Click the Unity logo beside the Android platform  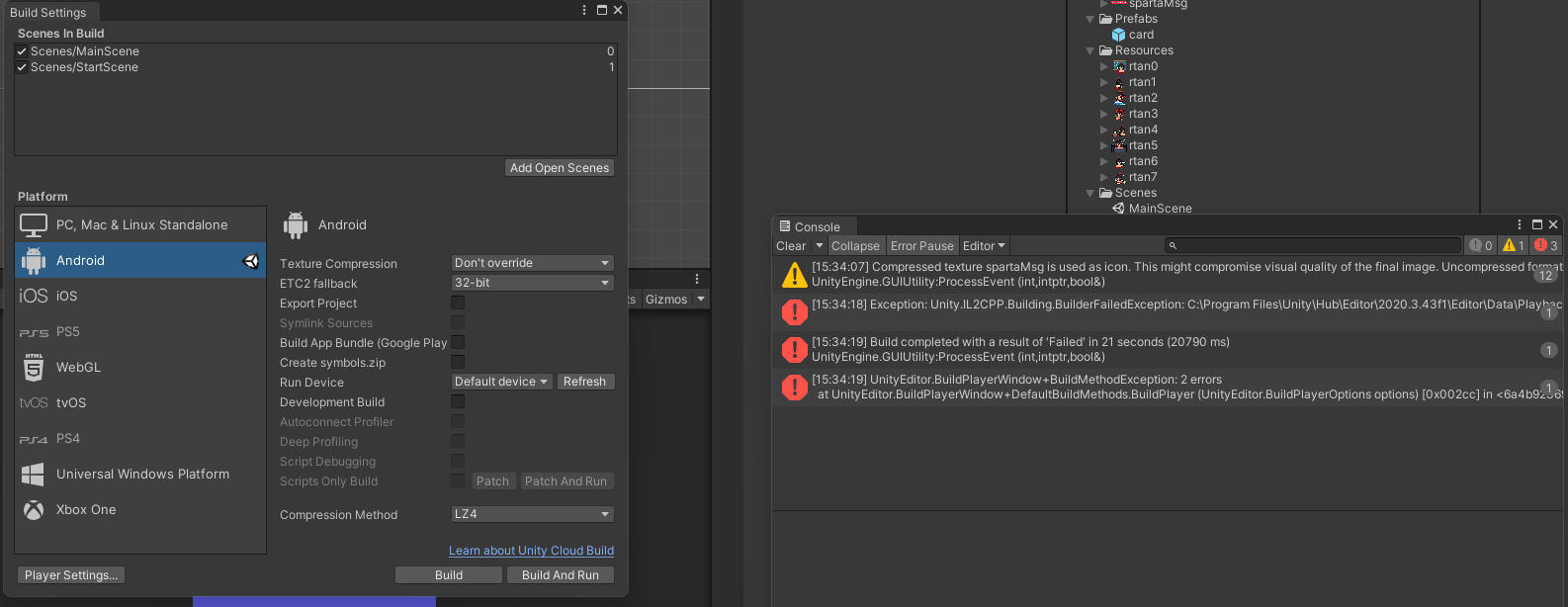[251, 261]
